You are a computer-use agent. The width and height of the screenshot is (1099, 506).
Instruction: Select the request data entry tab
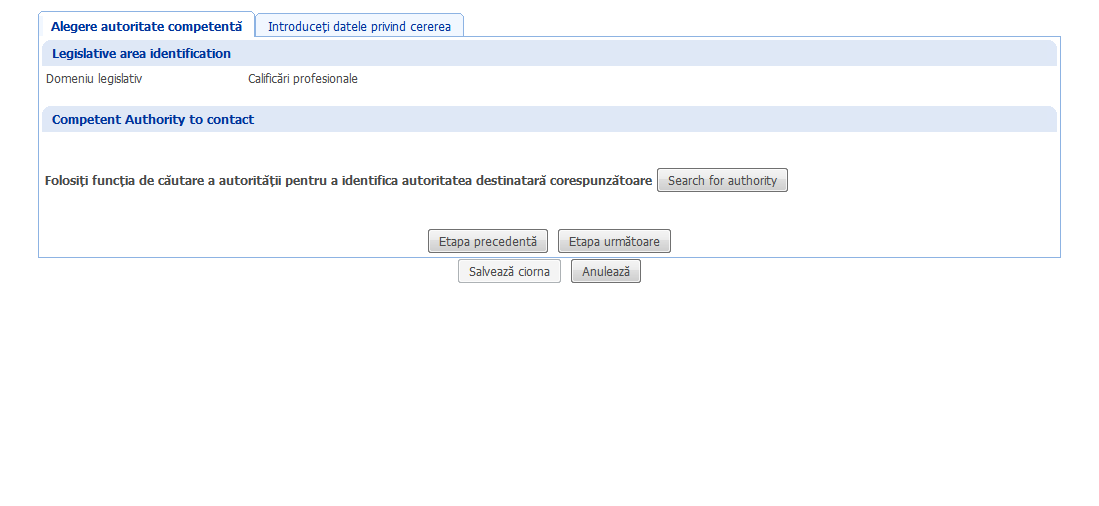tap(359, 26)
